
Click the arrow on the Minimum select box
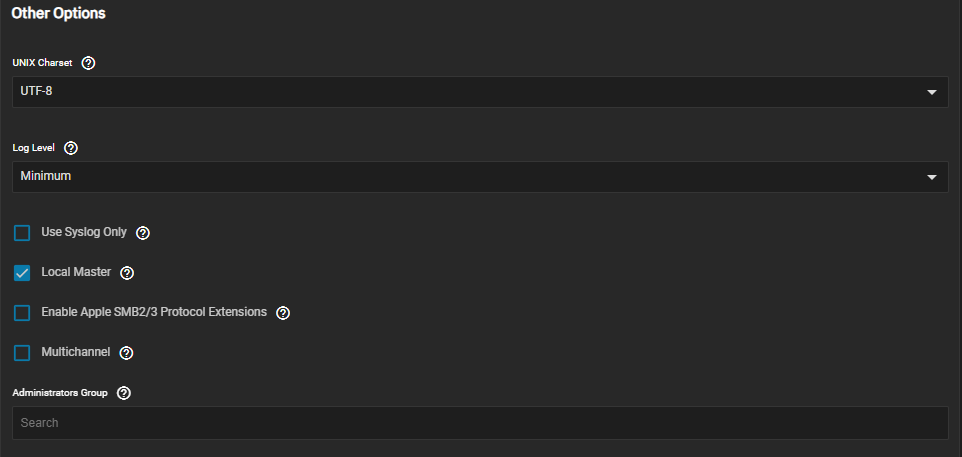pos(932,177)
